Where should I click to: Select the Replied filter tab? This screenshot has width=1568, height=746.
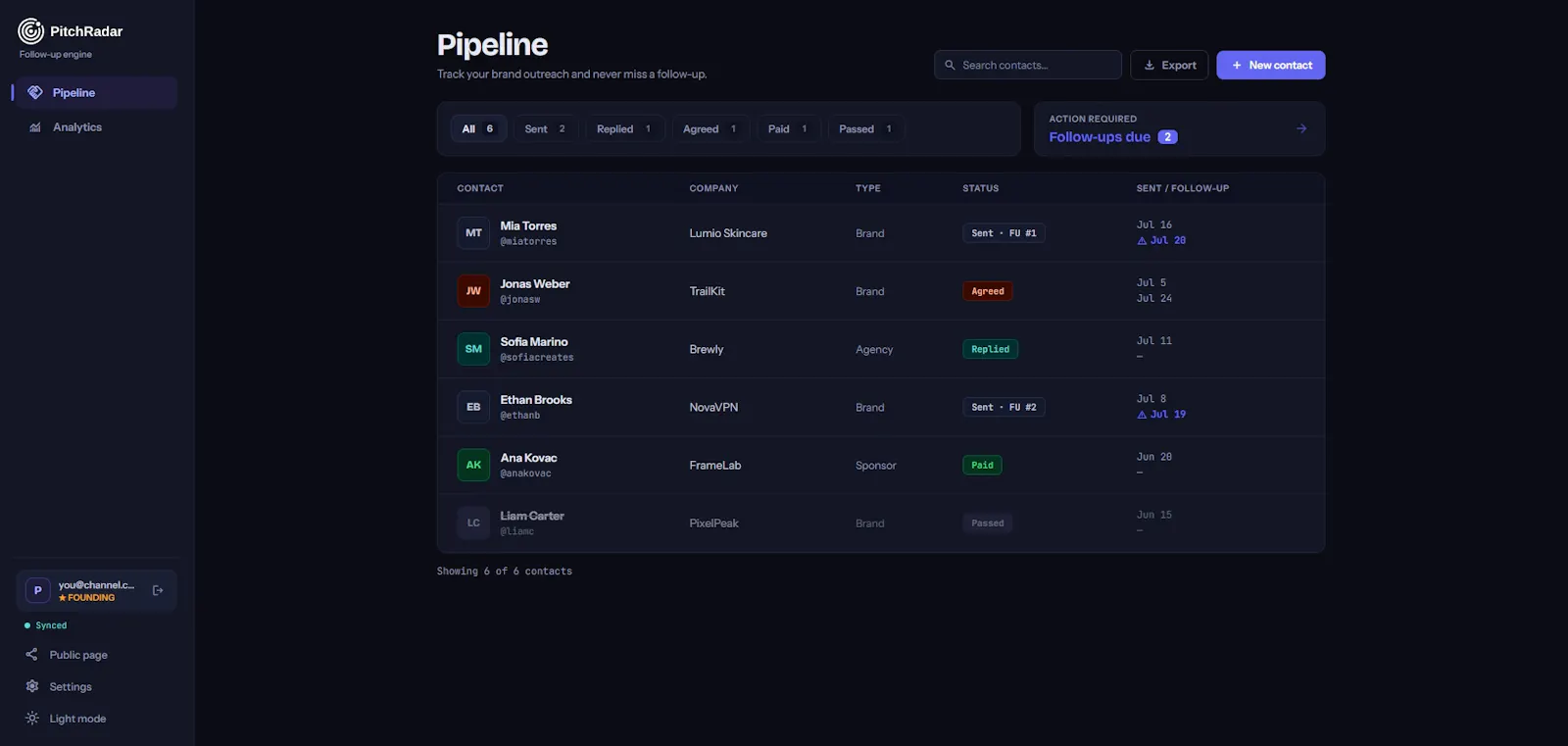(x=625, y=128)
